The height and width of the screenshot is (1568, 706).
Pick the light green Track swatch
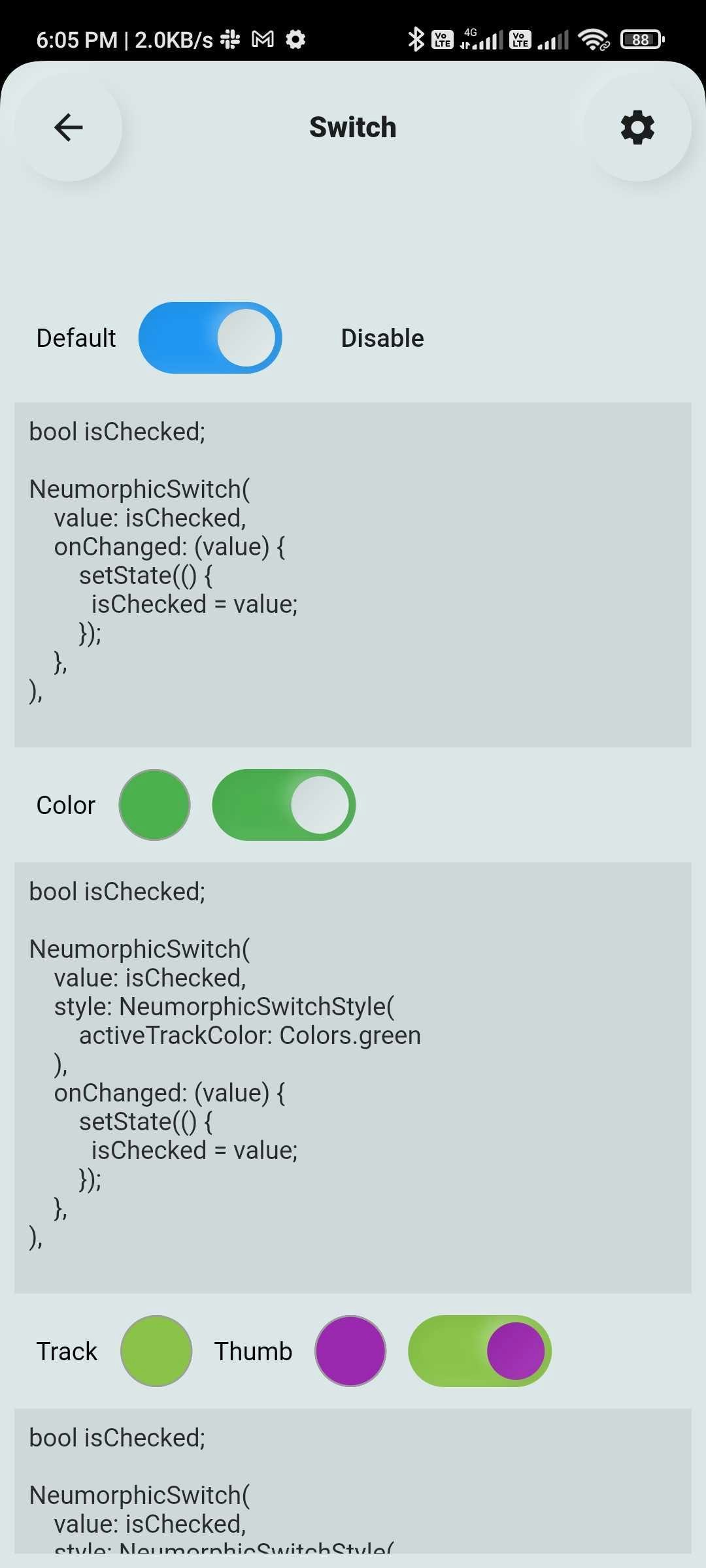156,1350
